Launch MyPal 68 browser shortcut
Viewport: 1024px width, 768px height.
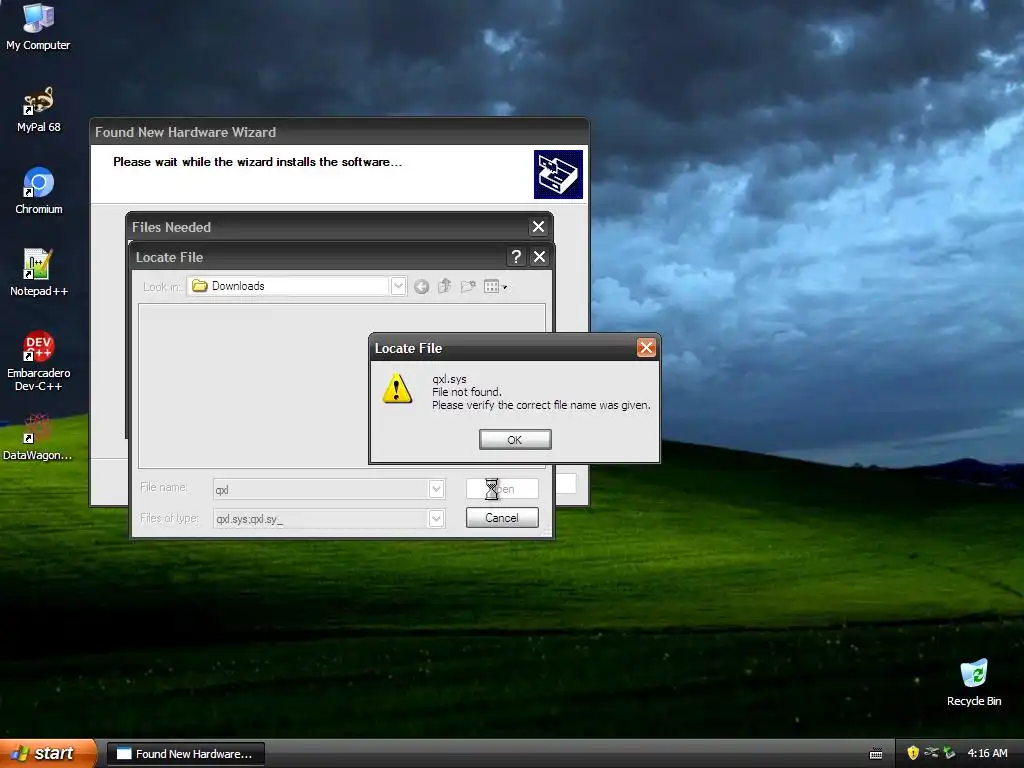[38, 110]
